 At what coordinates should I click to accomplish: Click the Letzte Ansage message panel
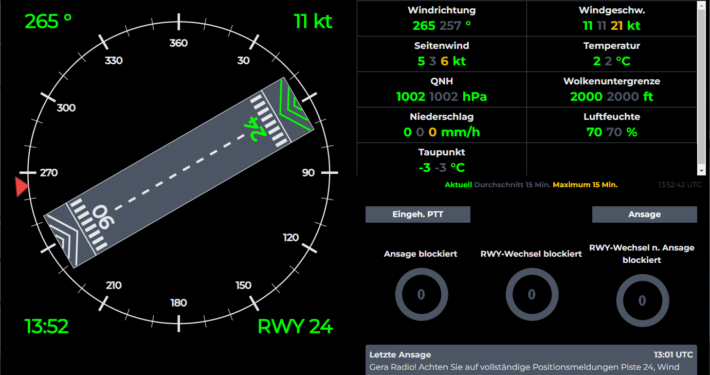[x=531, y=360]
